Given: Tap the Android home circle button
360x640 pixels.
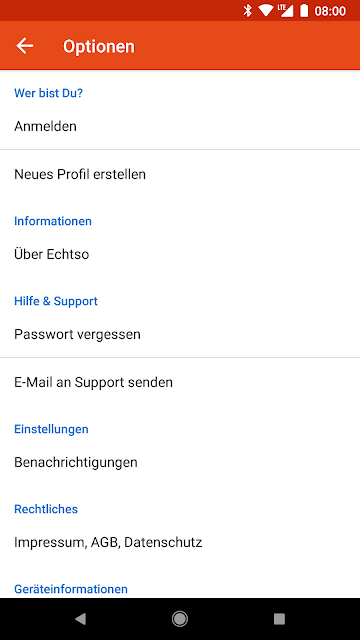Looking at the screenshot, I should (180, 619).
